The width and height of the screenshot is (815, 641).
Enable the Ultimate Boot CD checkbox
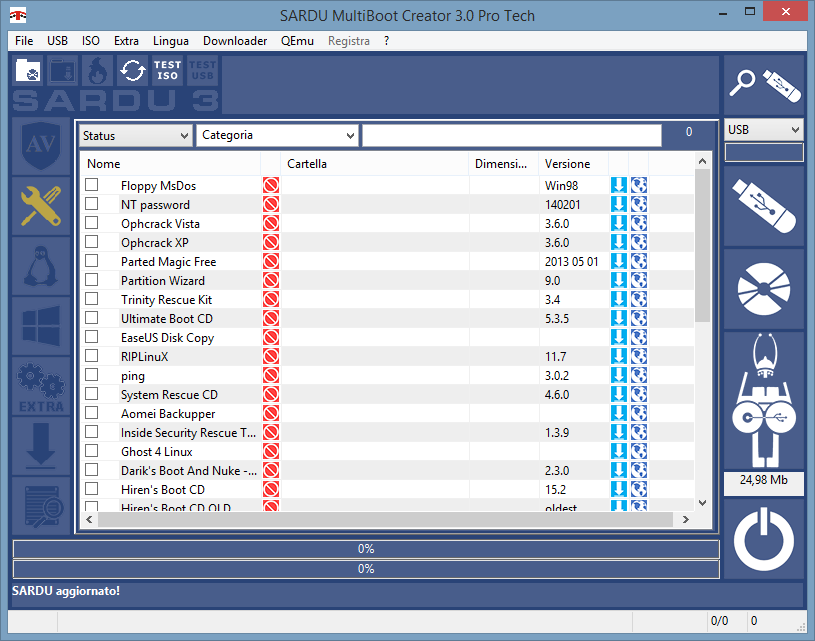(x=92, y=318)
